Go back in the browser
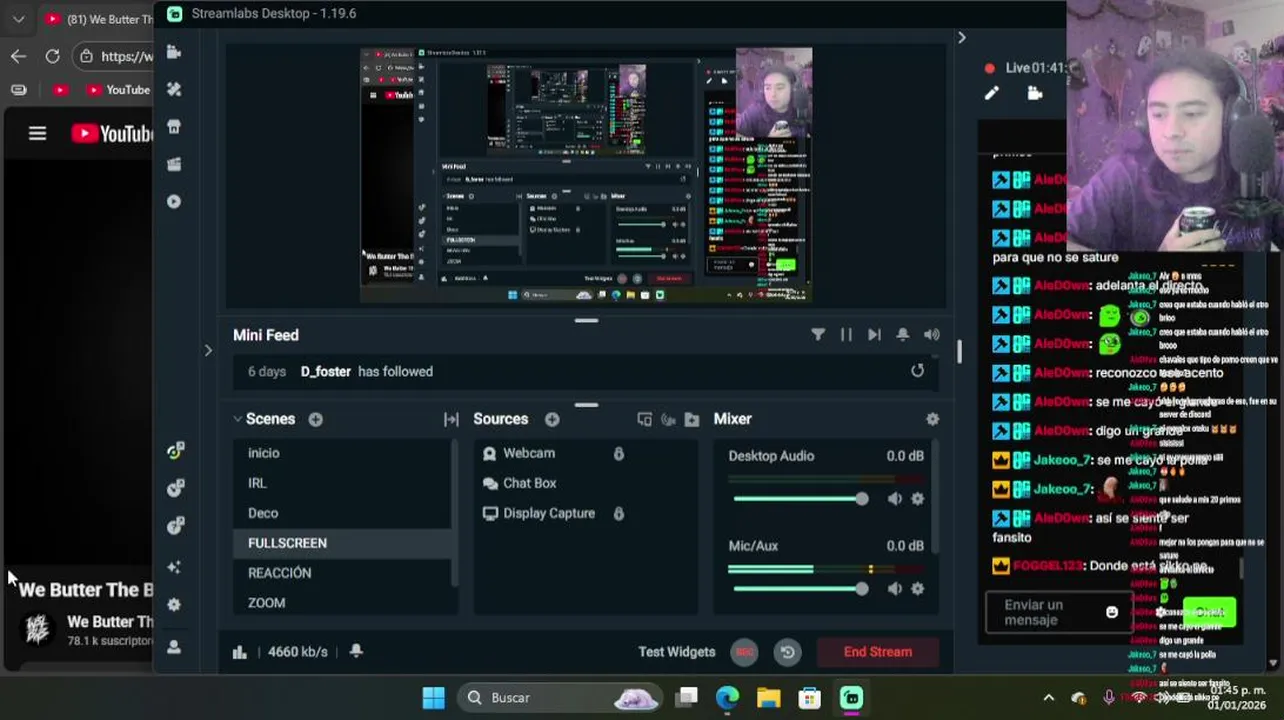This screenshot has width=1284, height=720. [x=18, y=56]
